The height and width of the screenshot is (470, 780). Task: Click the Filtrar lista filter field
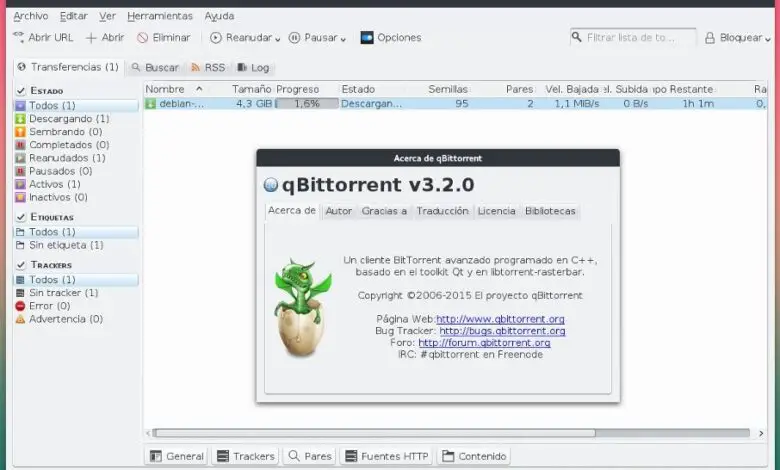tap(633, 37)
